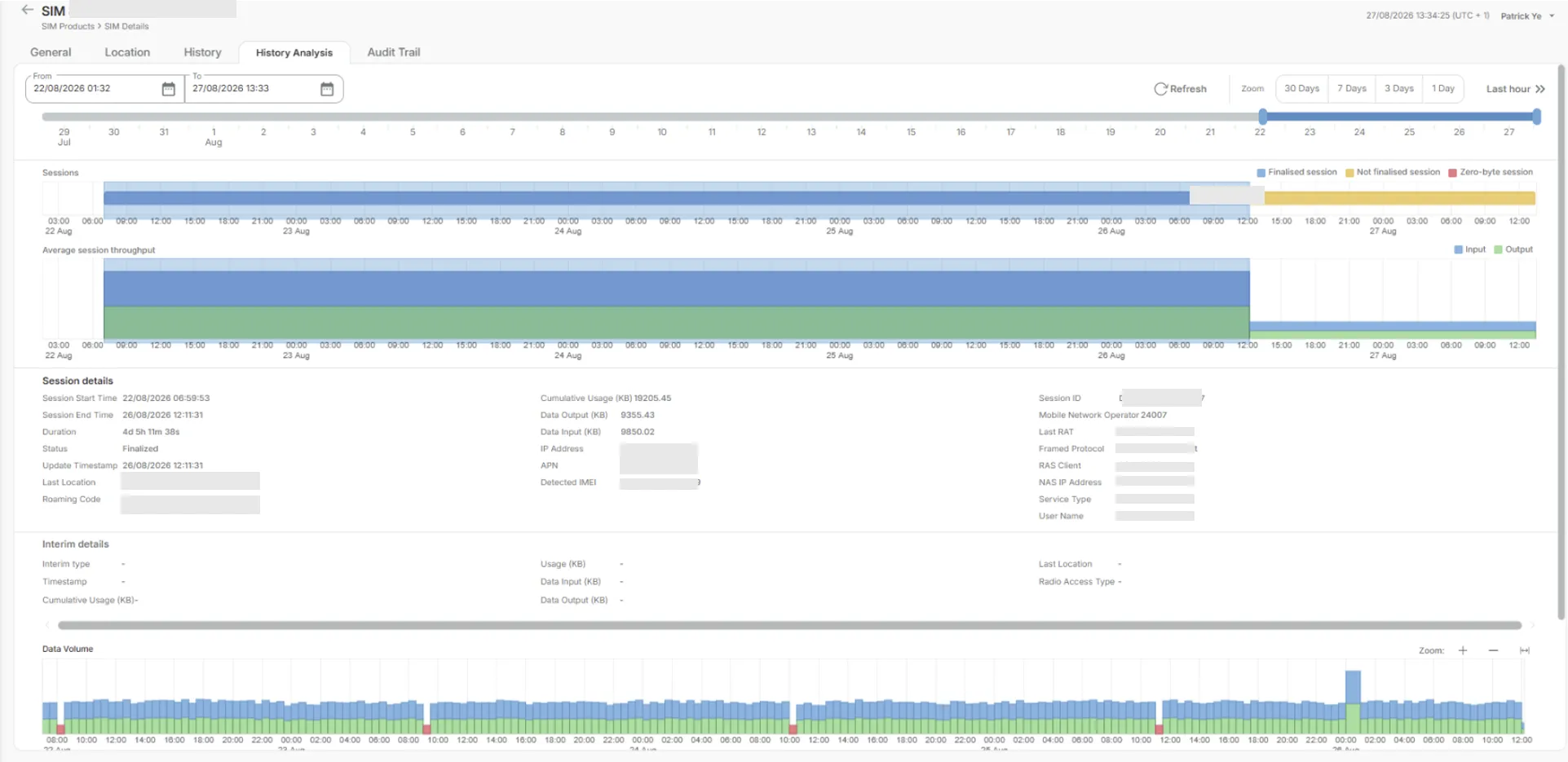The height and width of the screenshot is (762, 1568).
Task: Open the Patrick Ye user dropdown
Action: click(1528, 15)
